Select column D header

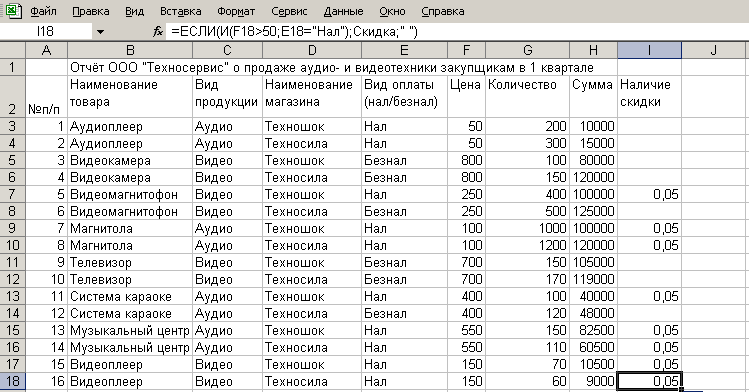click(312, 50)
